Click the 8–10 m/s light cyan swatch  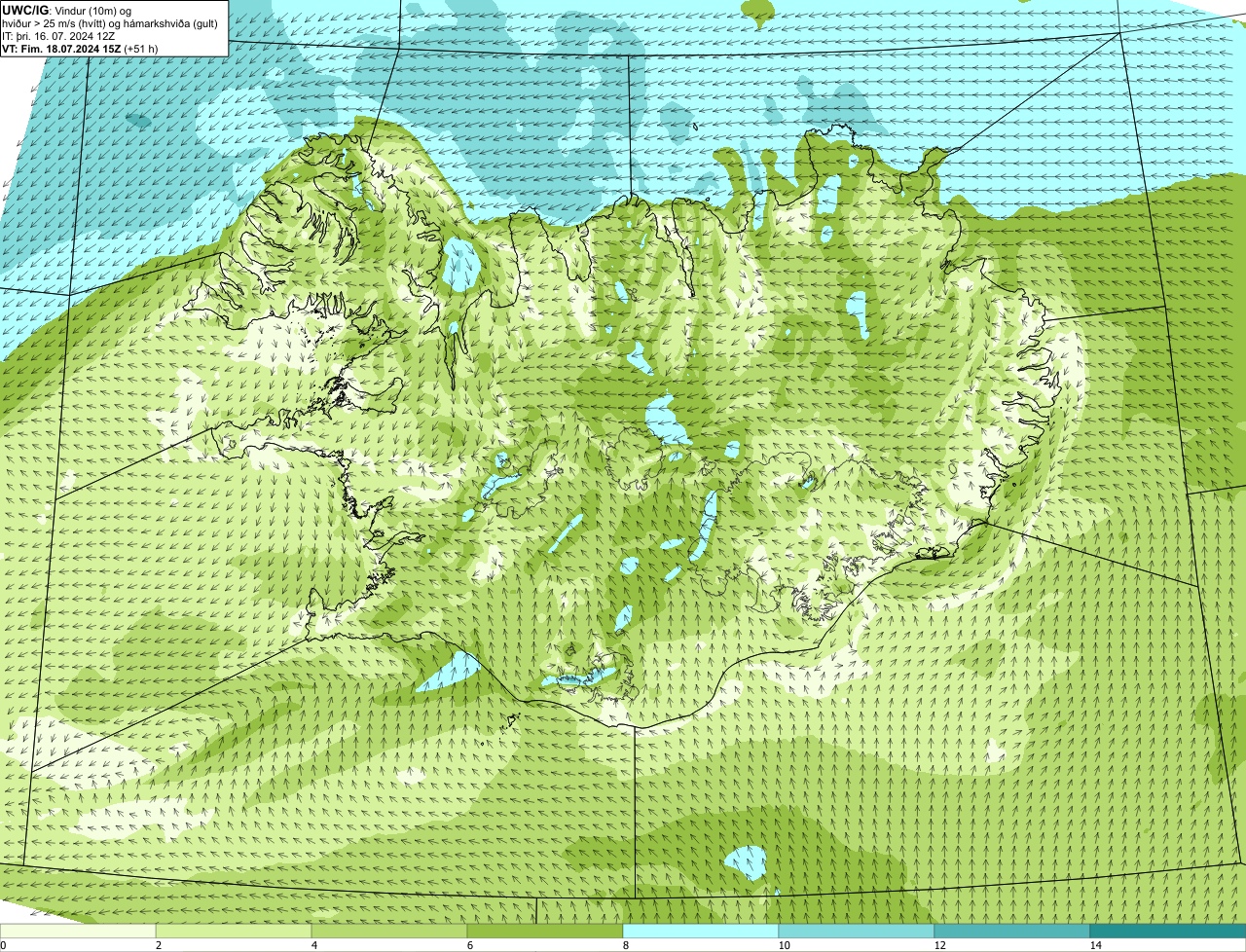click(x=701, y=931)
